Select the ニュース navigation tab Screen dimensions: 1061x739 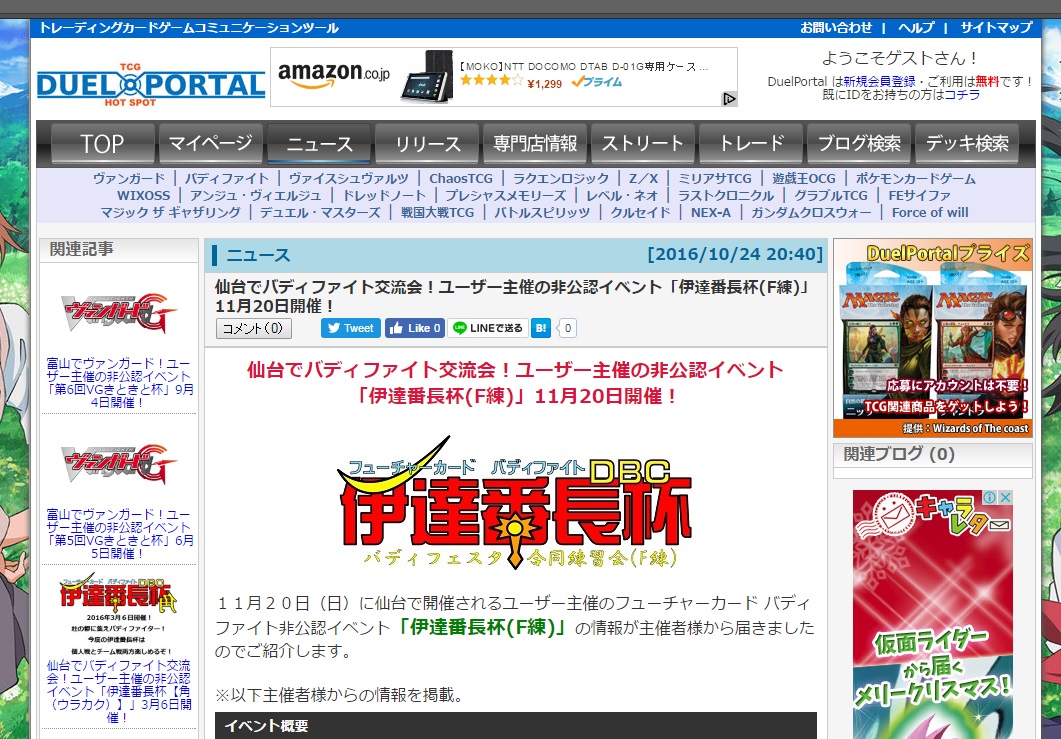click(x=319, y=143)
